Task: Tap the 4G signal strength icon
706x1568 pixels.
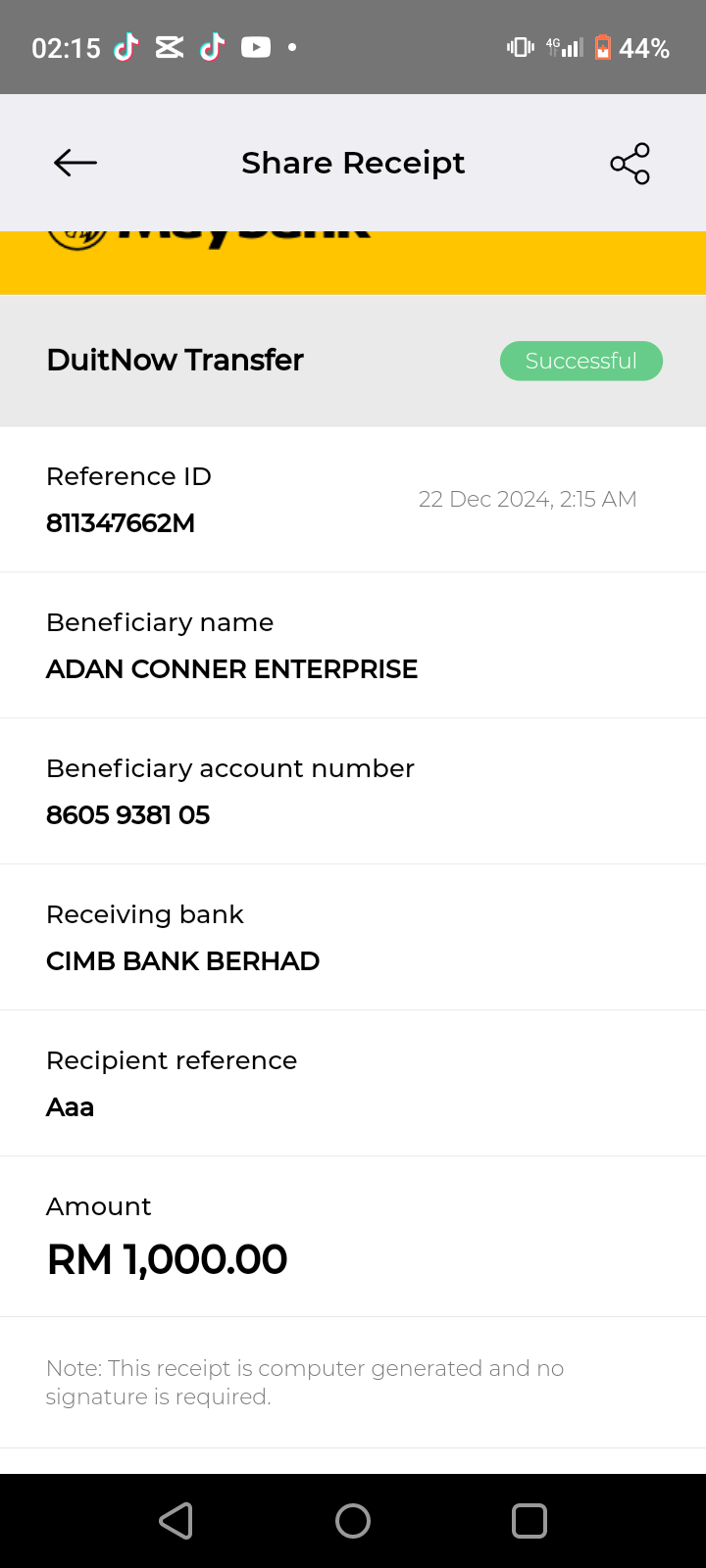Action: pos(566,47)
